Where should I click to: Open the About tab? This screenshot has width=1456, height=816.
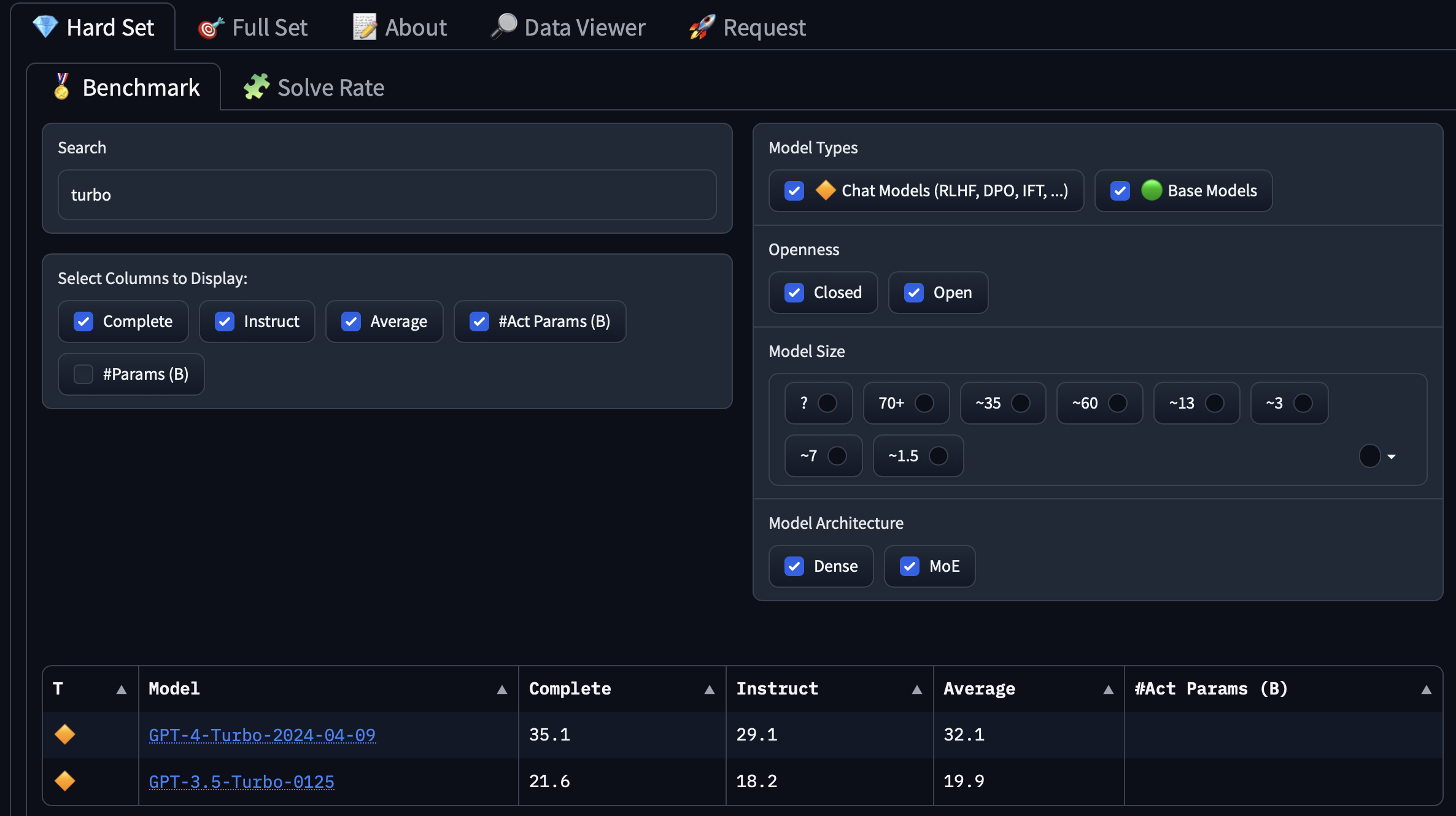400,27
